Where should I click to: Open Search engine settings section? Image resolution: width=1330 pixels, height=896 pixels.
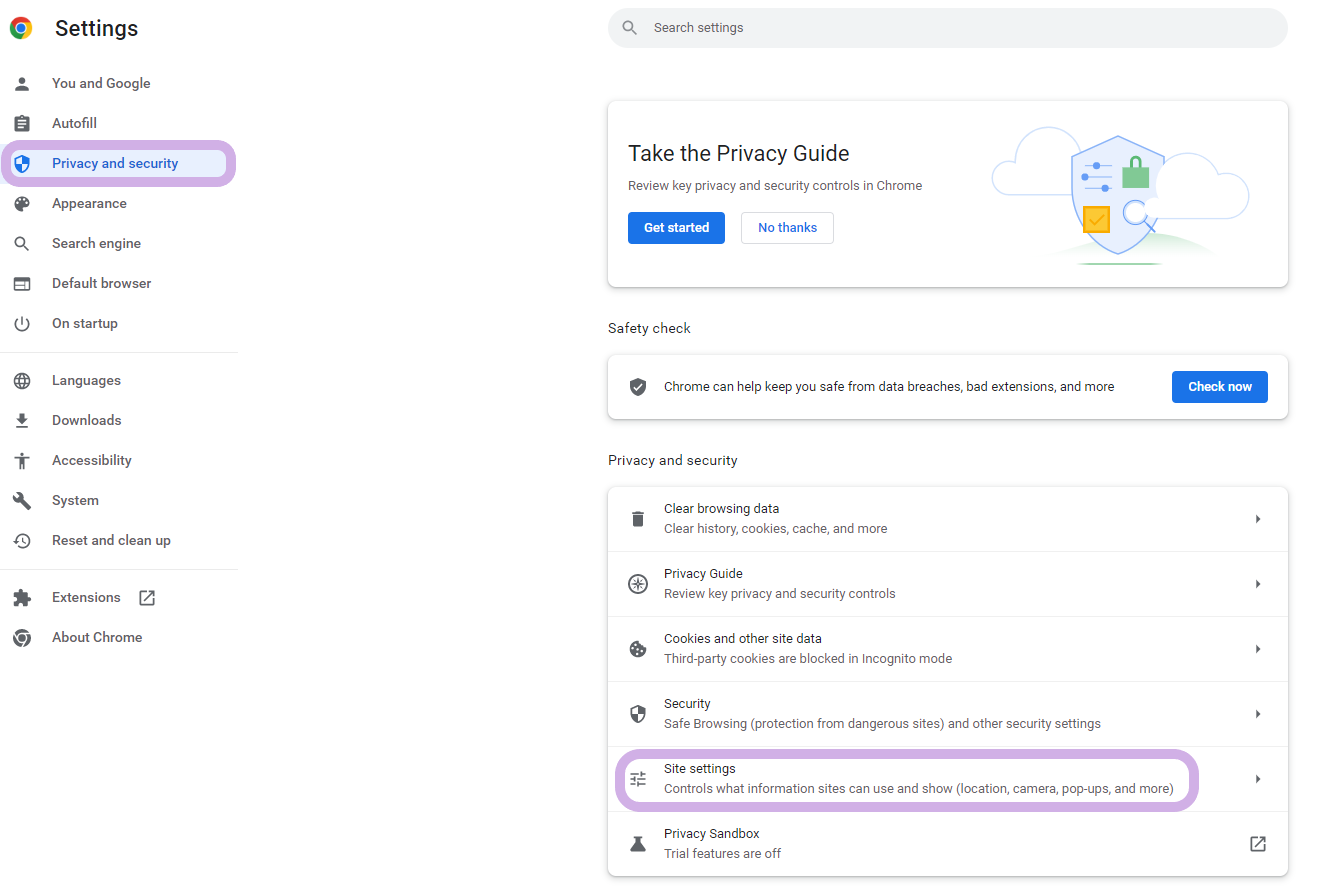pyautogui.click(x=96, y=244)
